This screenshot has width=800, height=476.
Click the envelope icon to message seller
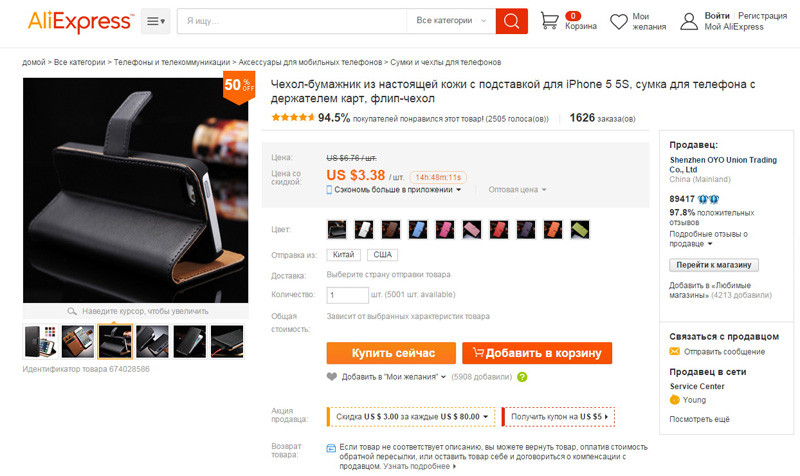(x=674, y=351)
